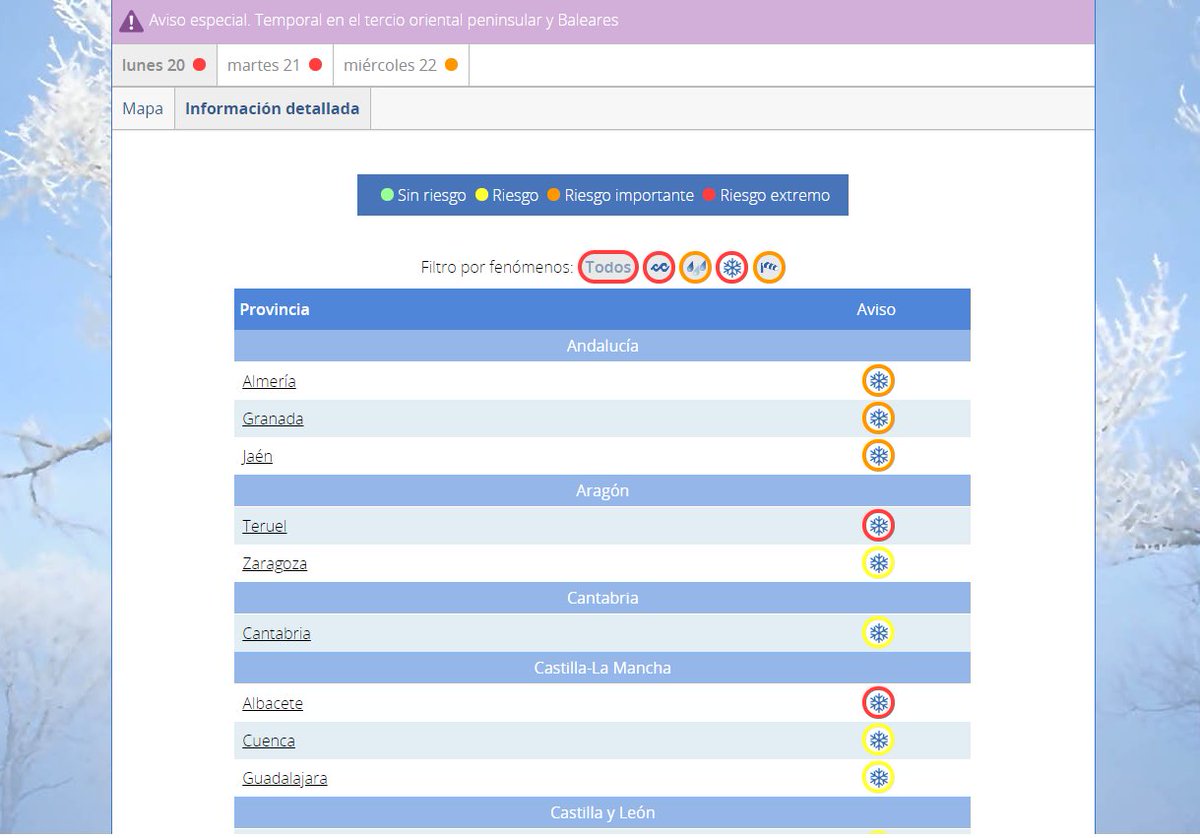Click the Aragón region header row

pyautogui.click(x=602, y=491)
